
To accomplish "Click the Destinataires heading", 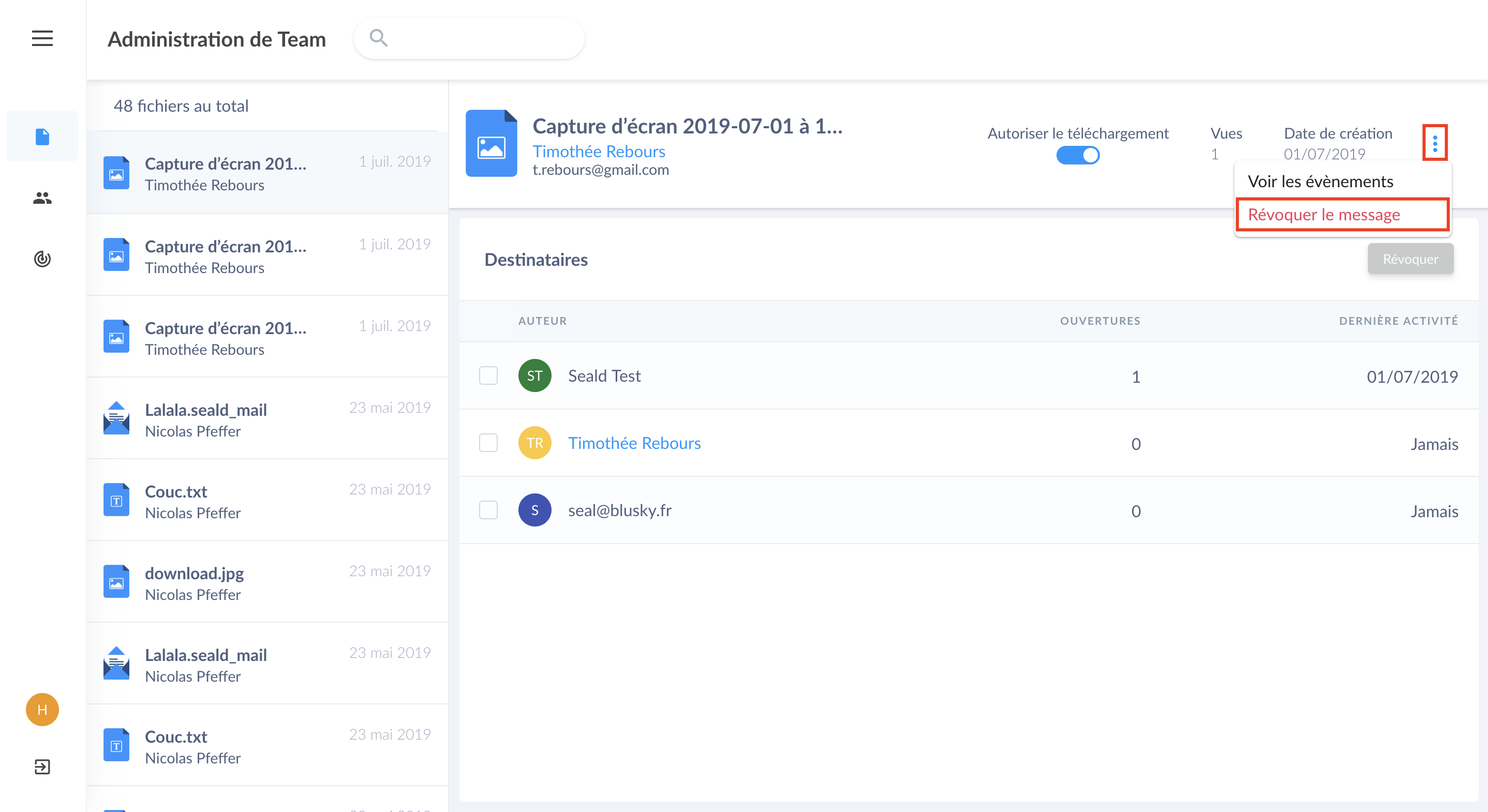I will 535,259.
